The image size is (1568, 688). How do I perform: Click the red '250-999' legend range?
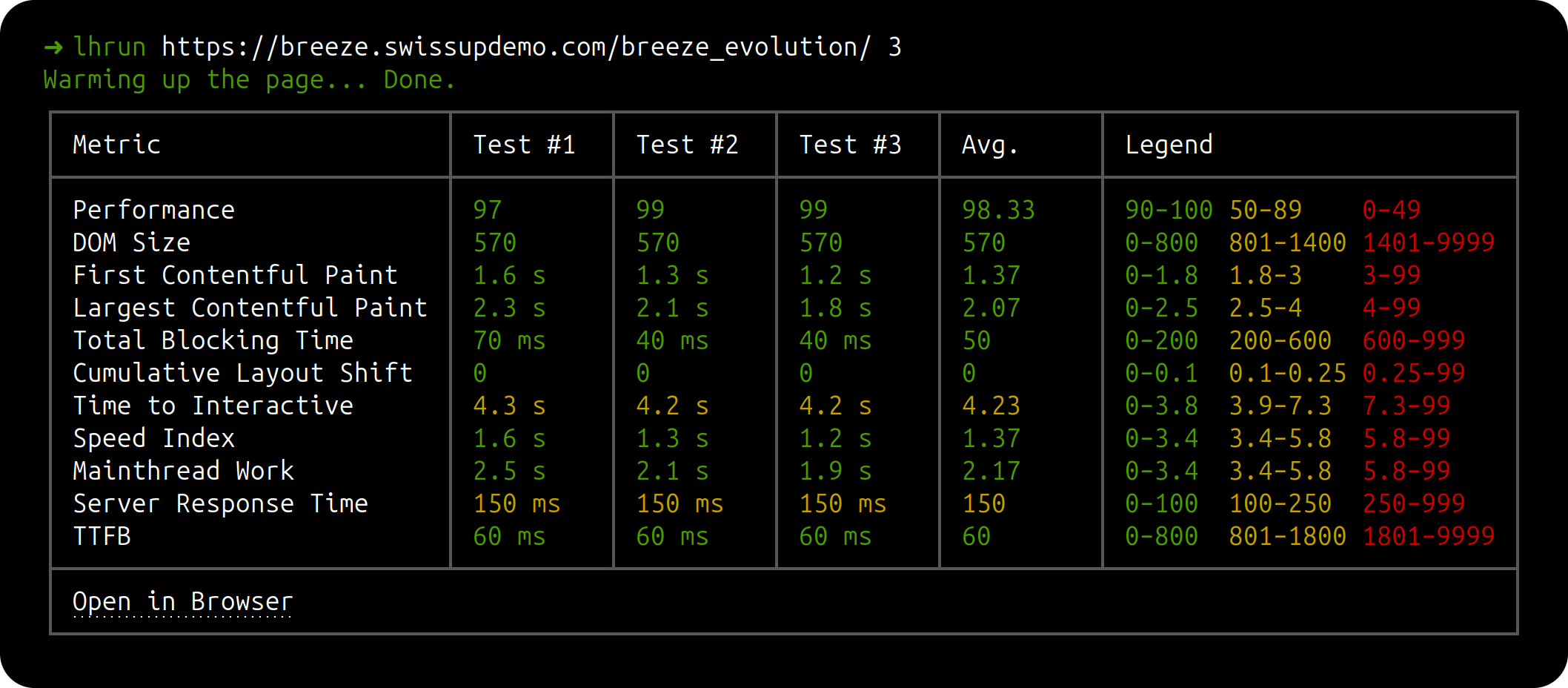pyautogui.click(x=1414, y=503)
